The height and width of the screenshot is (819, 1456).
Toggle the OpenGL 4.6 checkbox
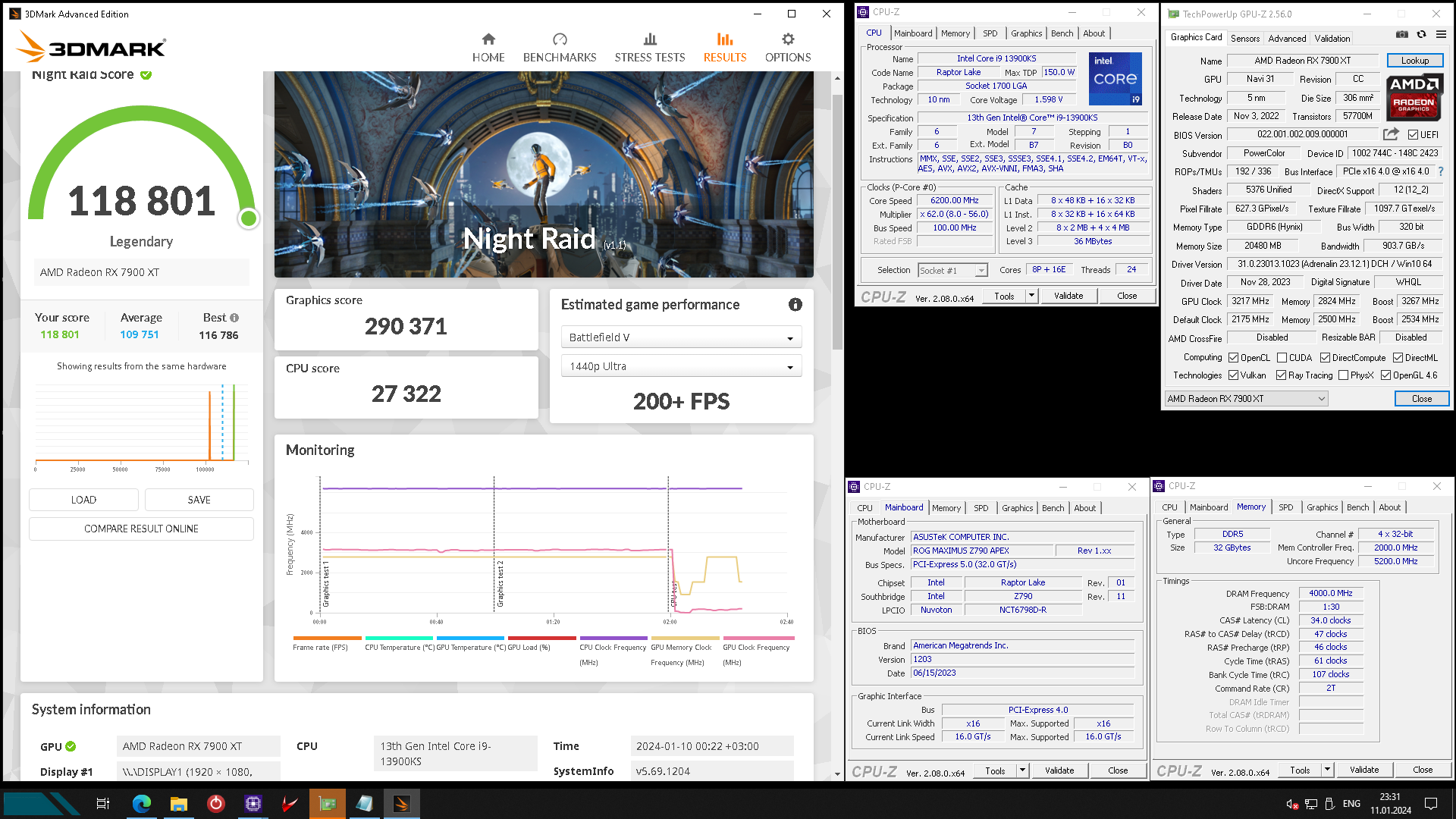point(1385,375)
